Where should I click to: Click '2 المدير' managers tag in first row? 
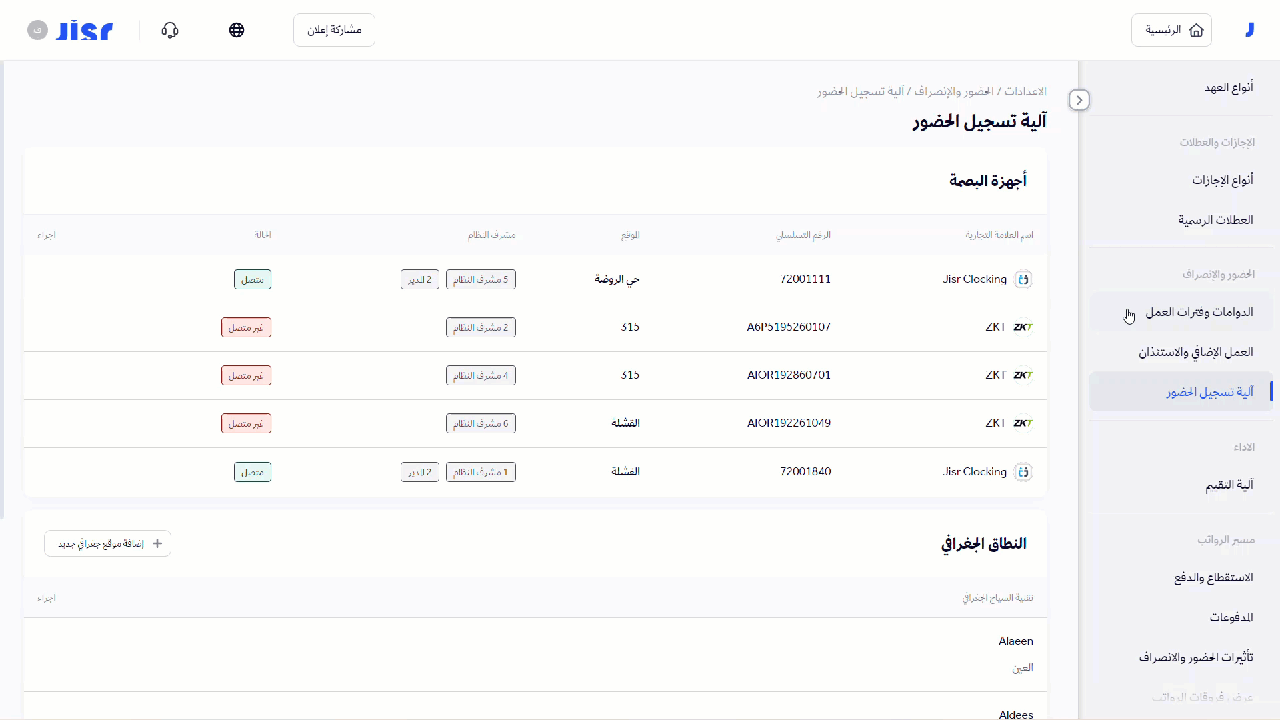(420, 280)
